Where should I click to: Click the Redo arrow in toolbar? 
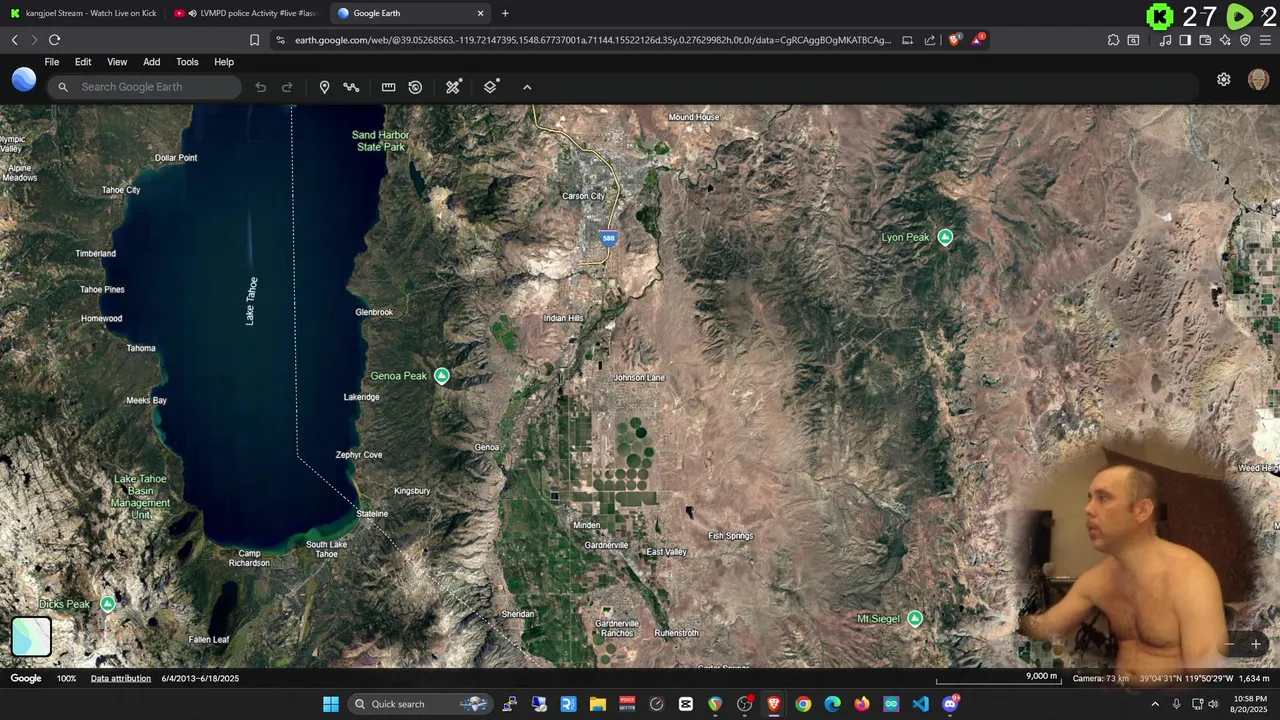[287, 87]
